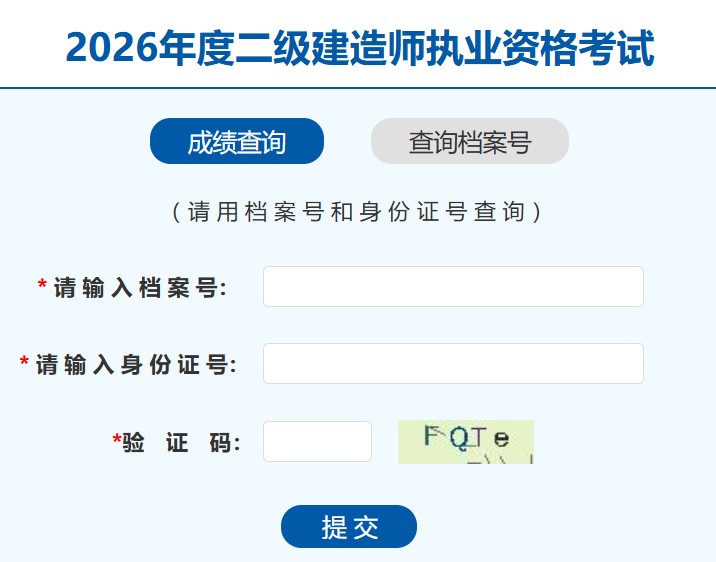
Task: Focus the 身份证号 input field
Action: pos(453,363)
